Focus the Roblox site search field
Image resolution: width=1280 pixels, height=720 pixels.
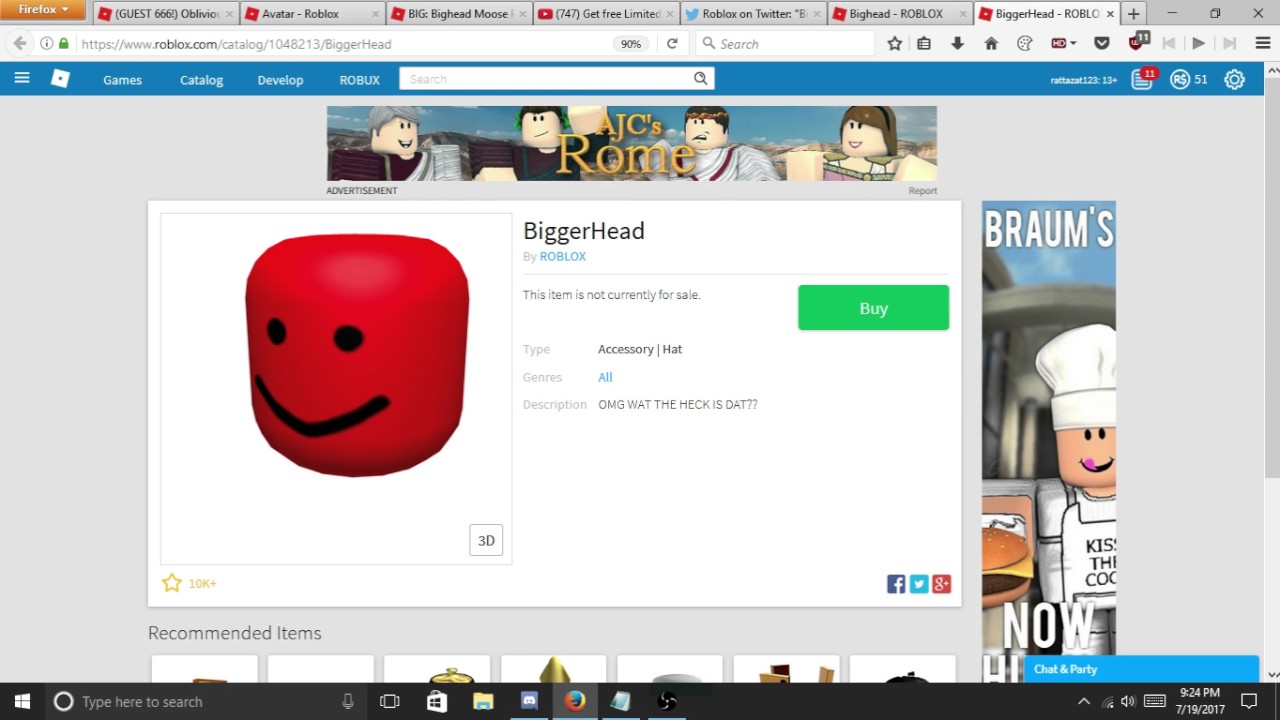[x=546, y=79]
